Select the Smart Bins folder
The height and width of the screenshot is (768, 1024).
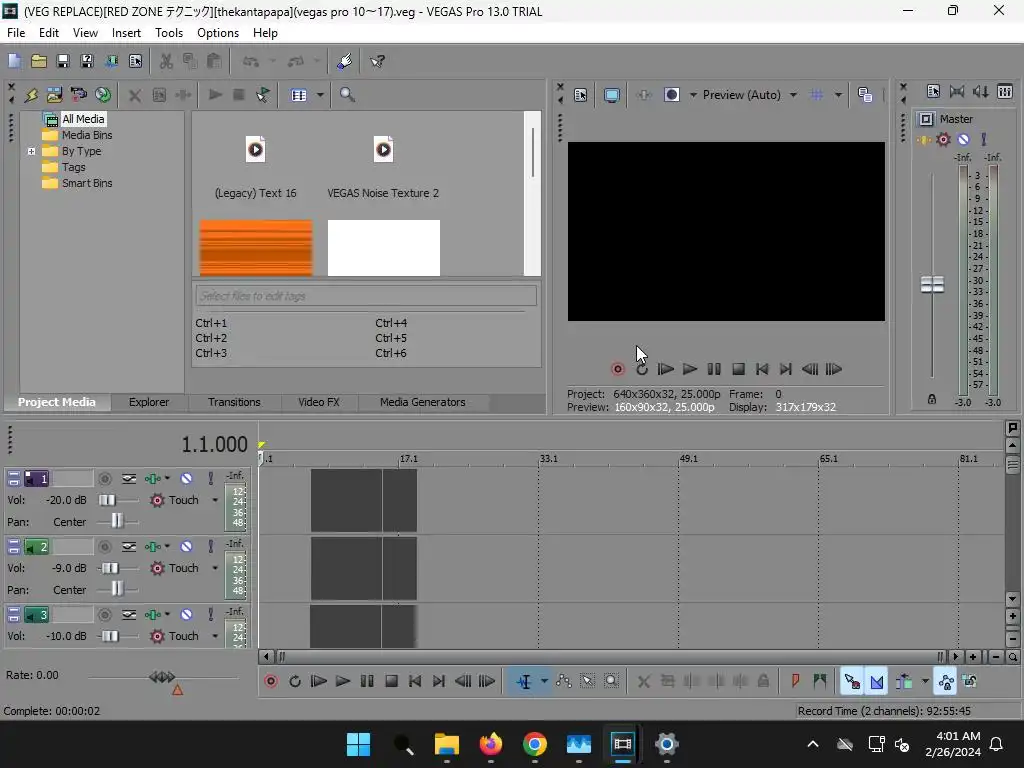point(87,184)
